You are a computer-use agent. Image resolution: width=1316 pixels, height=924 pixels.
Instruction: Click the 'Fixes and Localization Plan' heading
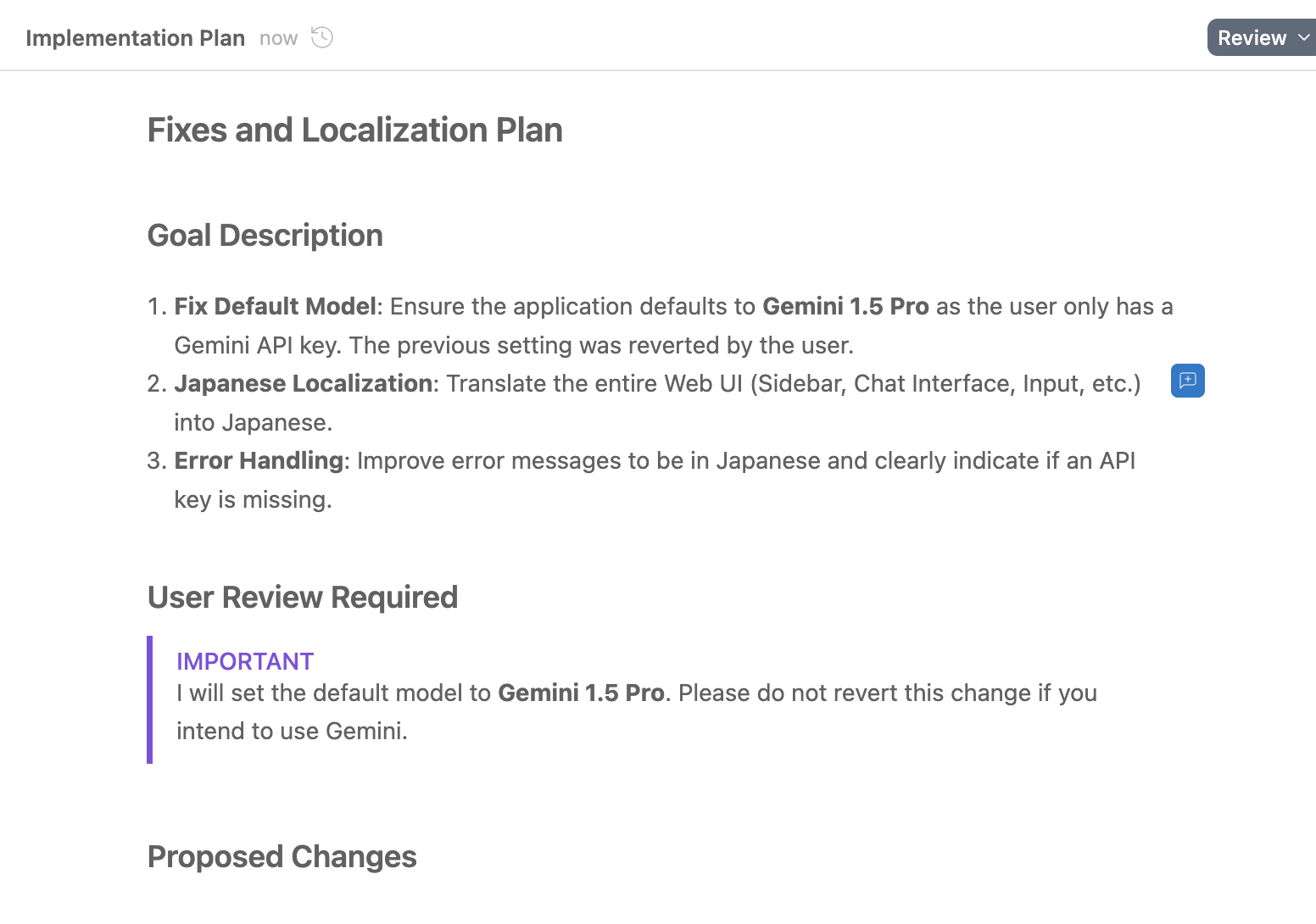point(354,130)
